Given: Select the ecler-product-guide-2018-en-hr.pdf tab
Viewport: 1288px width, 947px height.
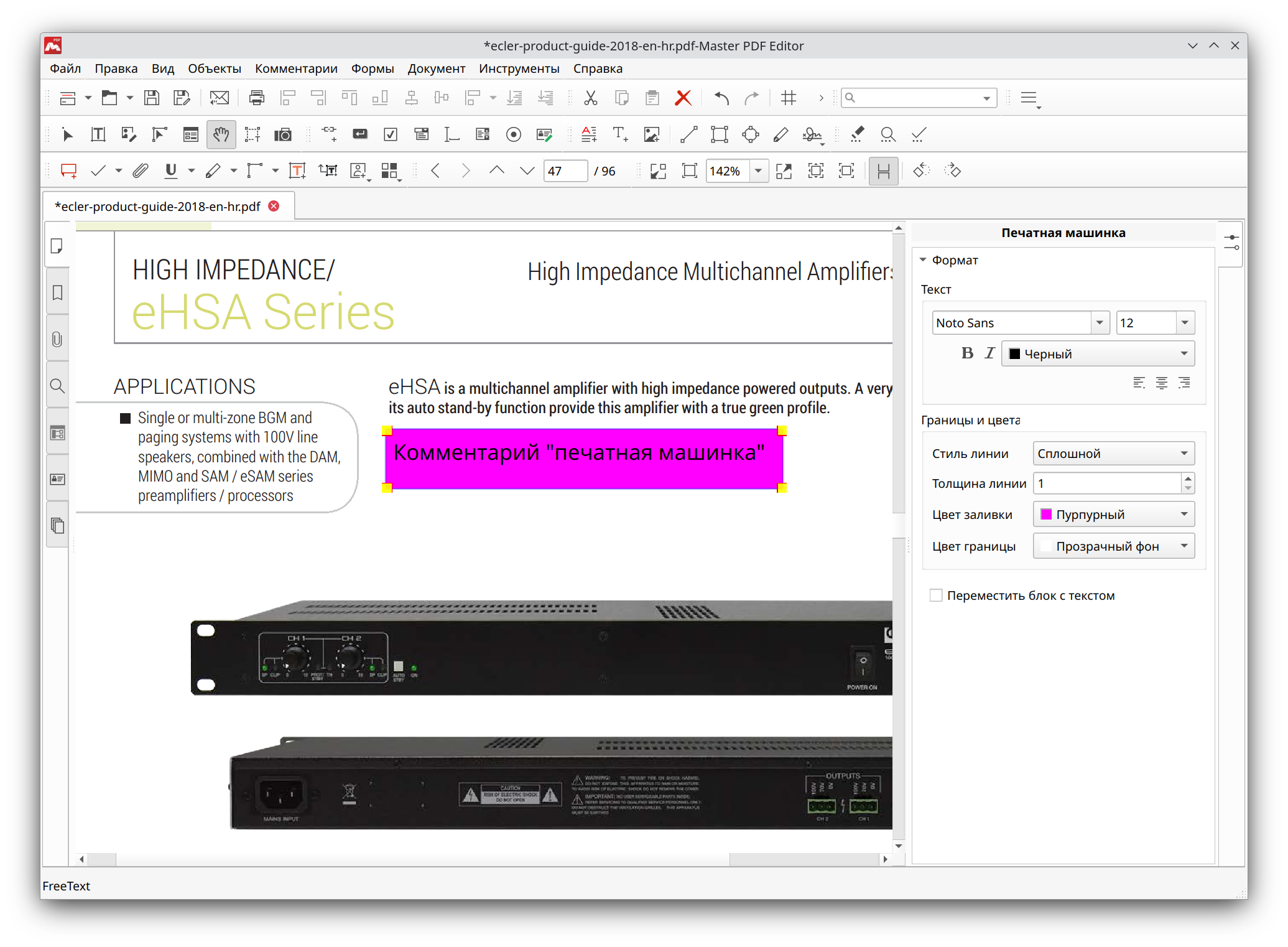Looking at the screenshot, I should click(x=157, y=207).
